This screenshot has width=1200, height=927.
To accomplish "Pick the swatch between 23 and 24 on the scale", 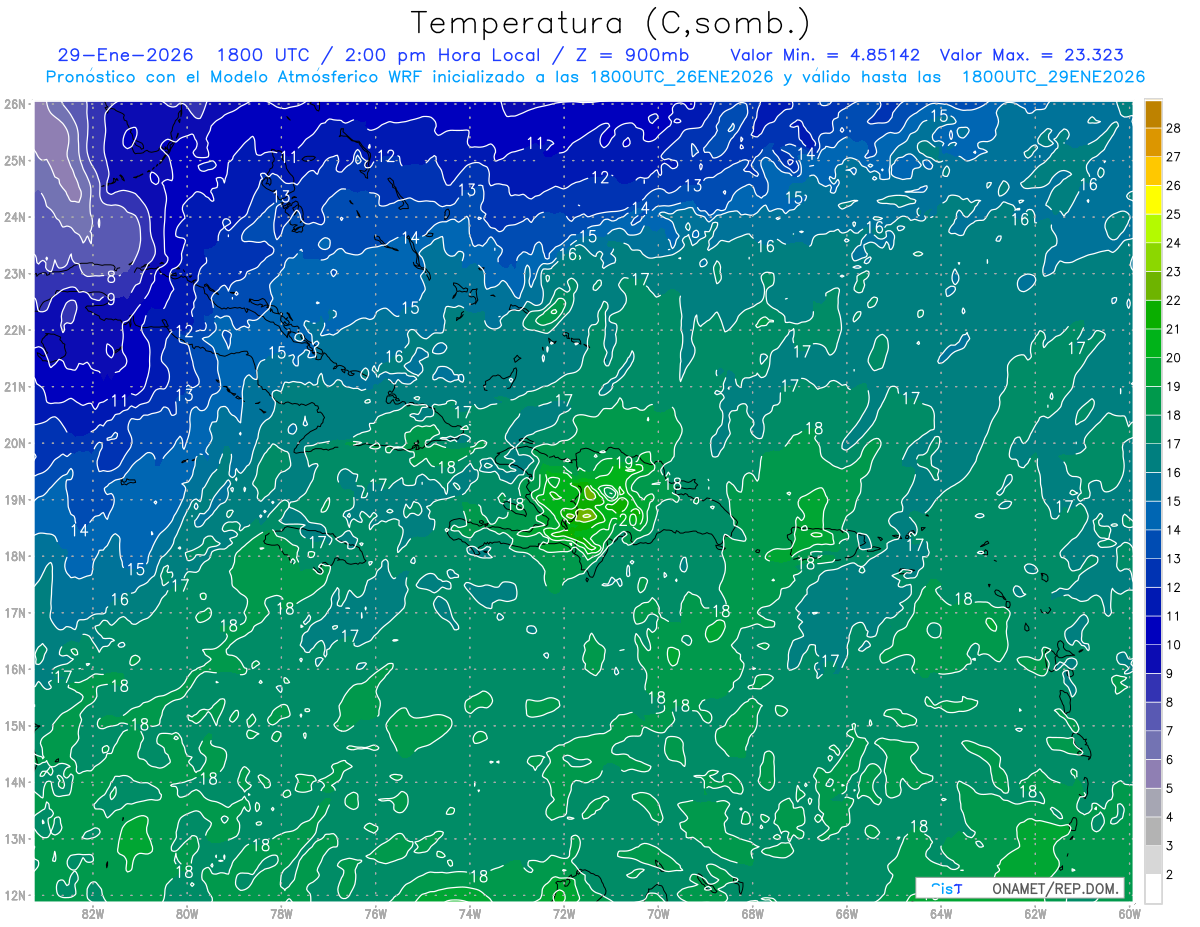I will [1153, 257].
